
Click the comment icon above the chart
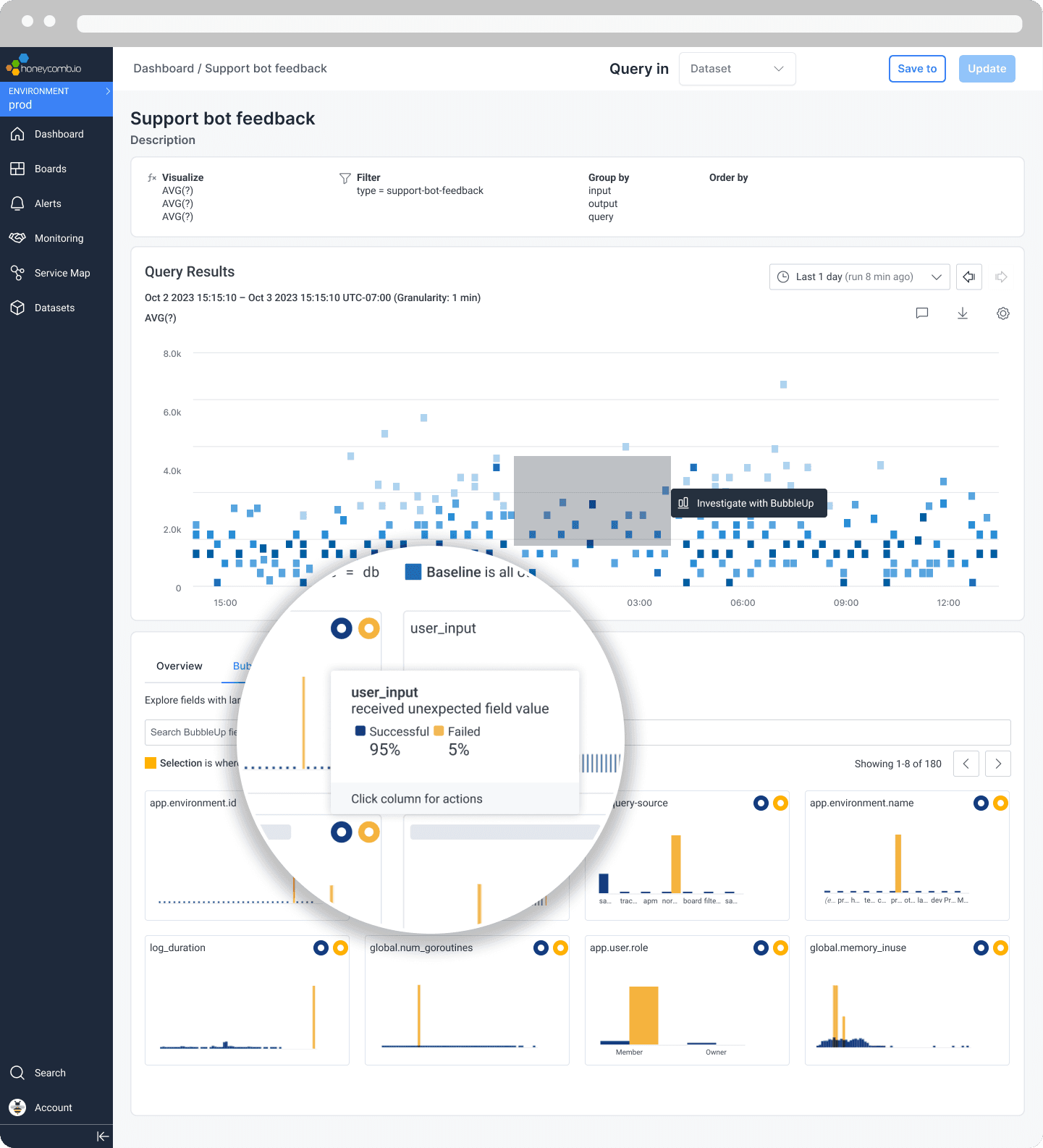(921, 313)
